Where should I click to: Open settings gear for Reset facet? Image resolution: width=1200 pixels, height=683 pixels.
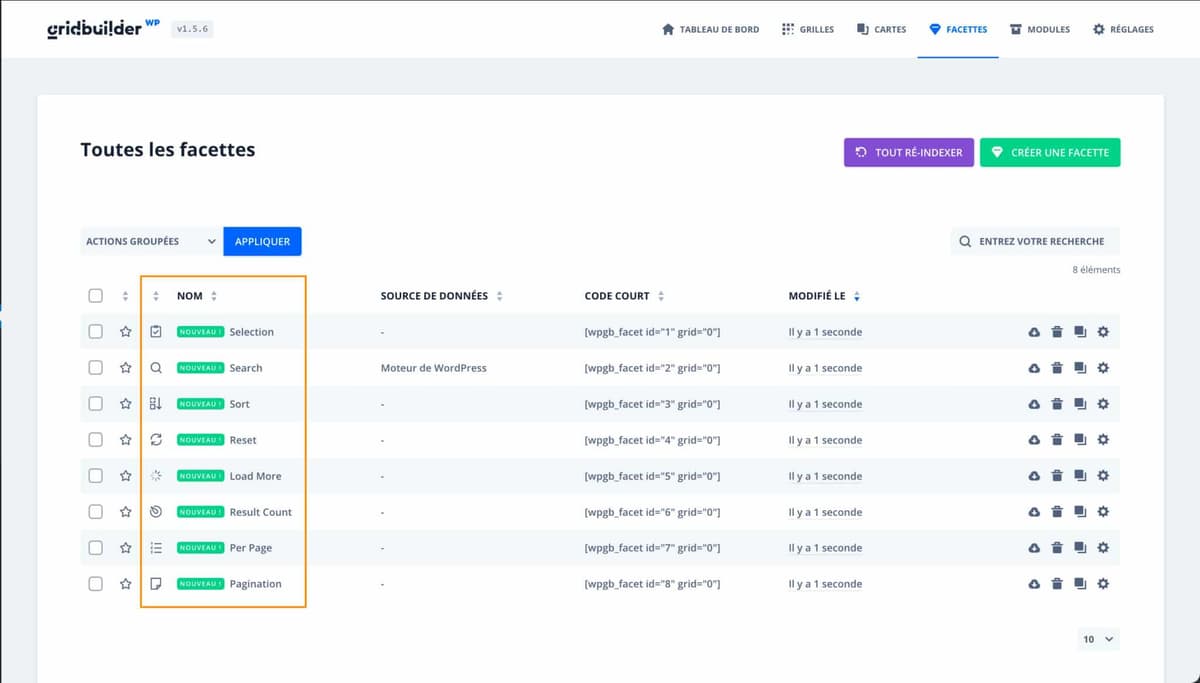tap(1103, 440)
